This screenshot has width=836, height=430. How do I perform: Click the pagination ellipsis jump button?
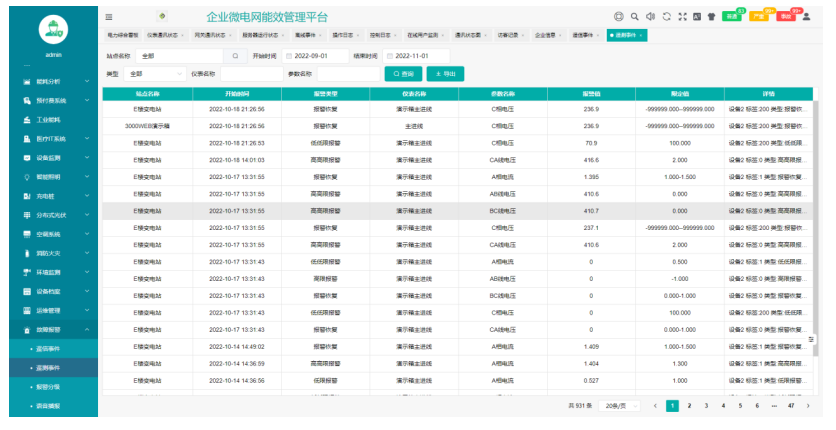774,406
